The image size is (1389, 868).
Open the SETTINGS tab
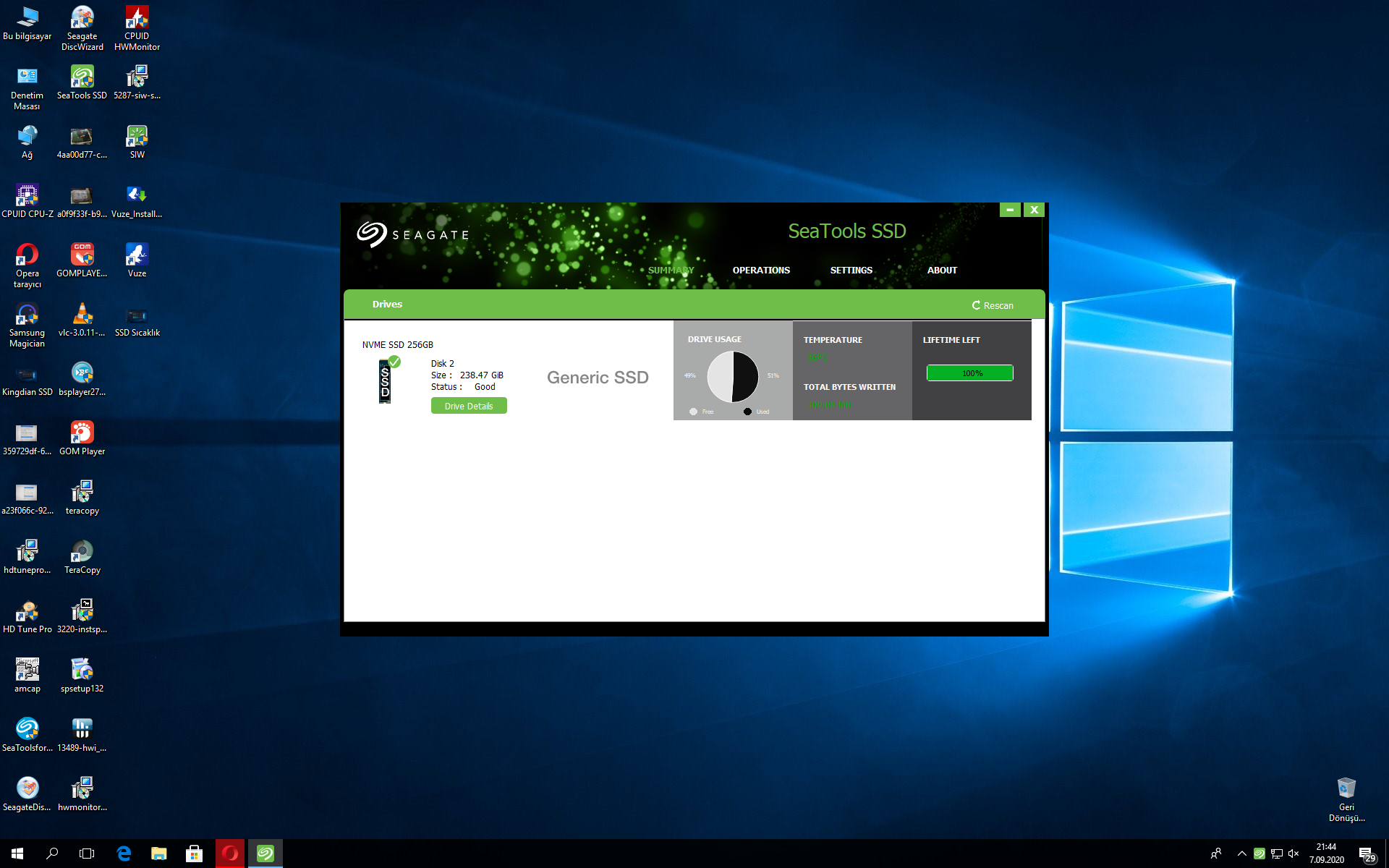[x=851, y=271]
